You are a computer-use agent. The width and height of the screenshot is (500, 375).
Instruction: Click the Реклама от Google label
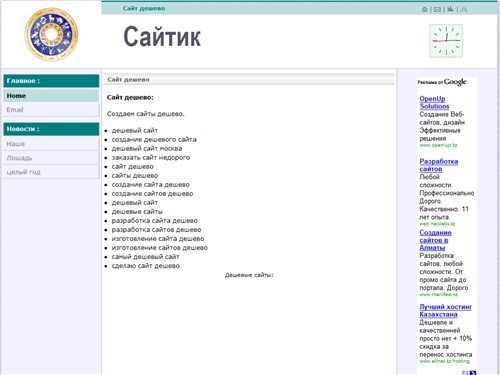(x=442, y=82)
